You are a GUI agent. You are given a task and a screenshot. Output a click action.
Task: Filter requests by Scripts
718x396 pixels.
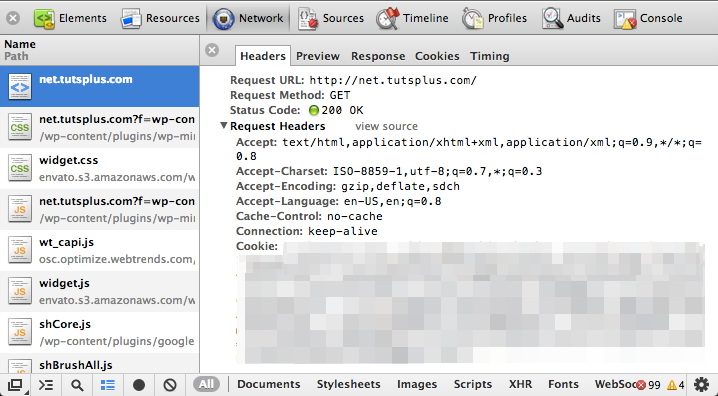click(x=473, y=384)
